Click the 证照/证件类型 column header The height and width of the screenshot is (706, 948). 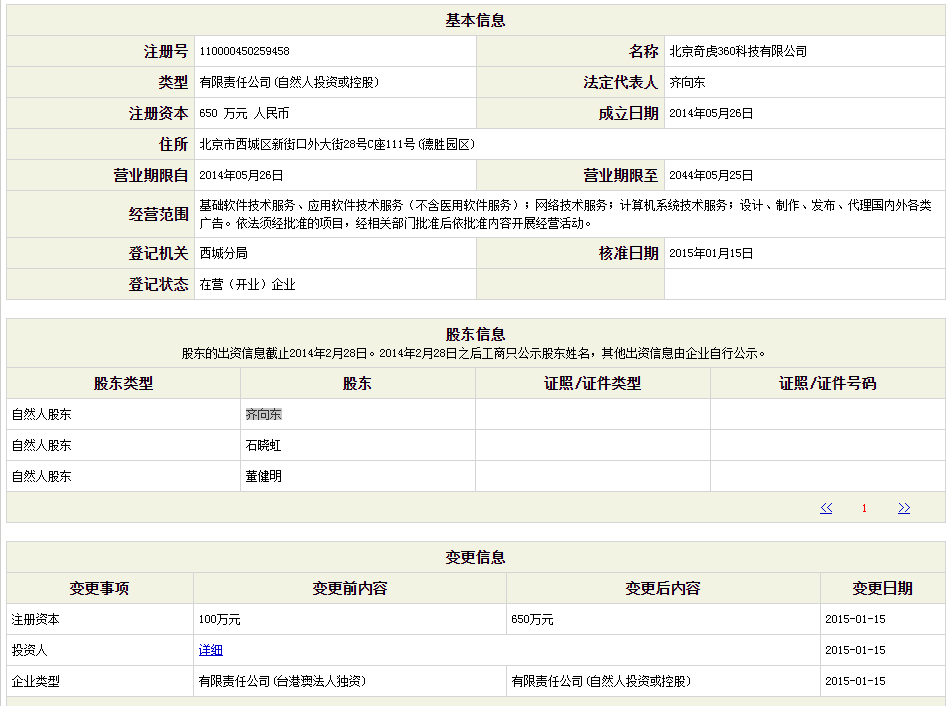592,383
